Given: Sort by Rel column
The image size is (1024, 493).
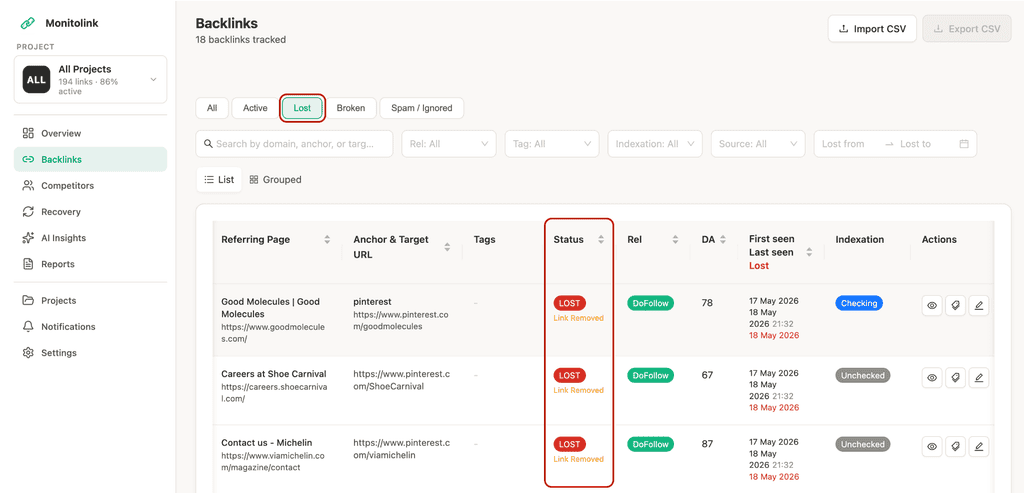Looking at the screenshot, I should point(675,240).
